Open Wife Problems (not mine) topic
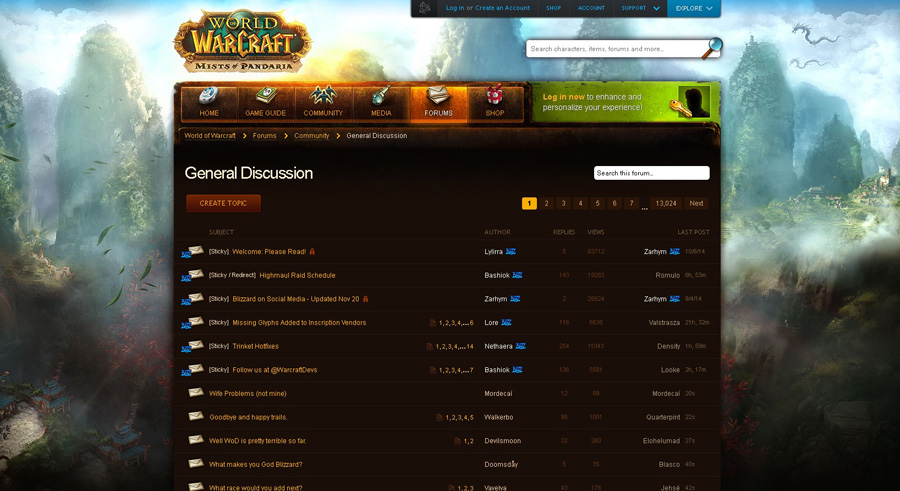This screenshot has width=900, height=491. (248, 393)
